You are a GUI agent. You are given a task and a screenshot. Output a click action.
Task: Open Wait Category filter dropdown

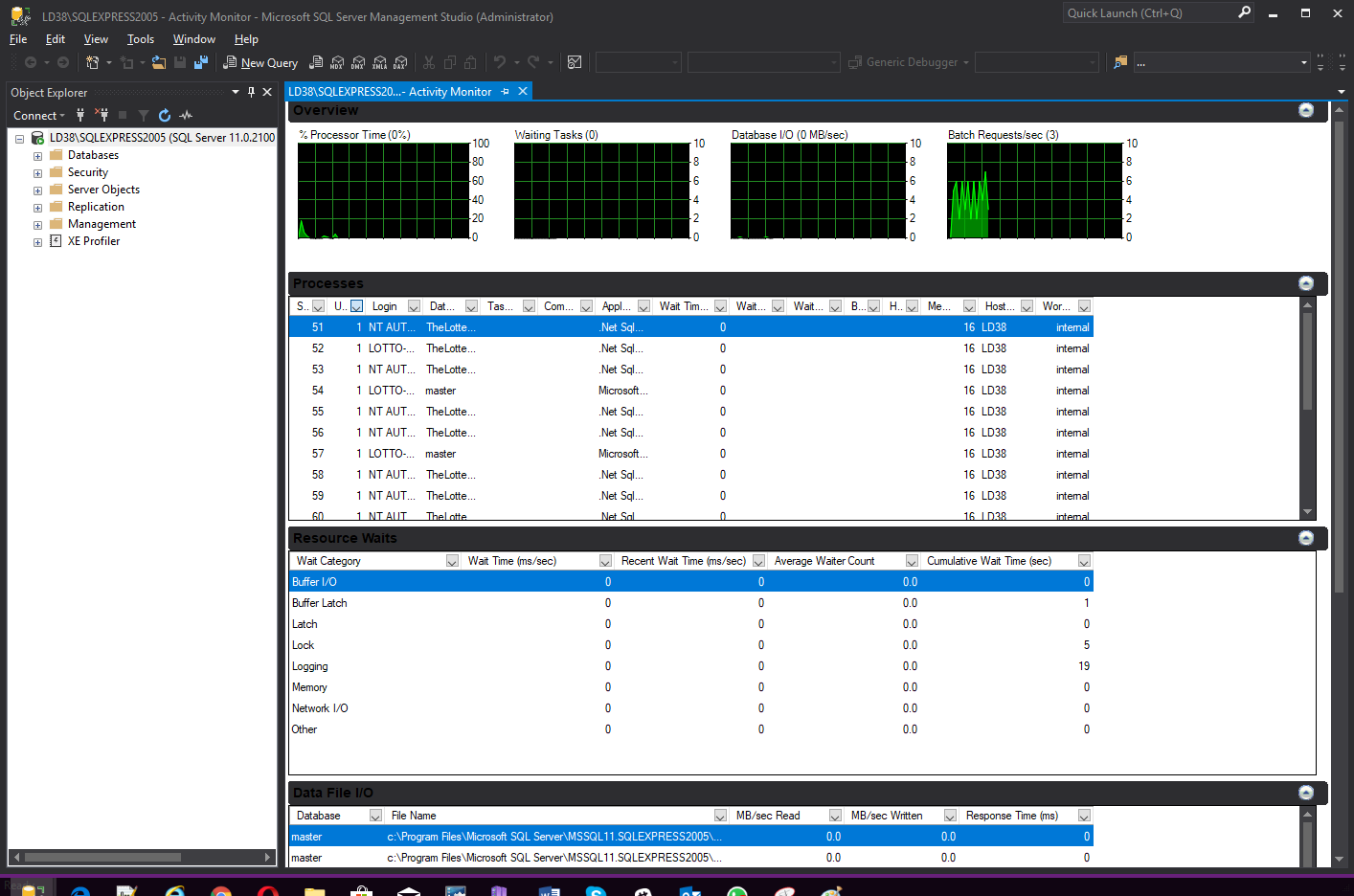452,561
